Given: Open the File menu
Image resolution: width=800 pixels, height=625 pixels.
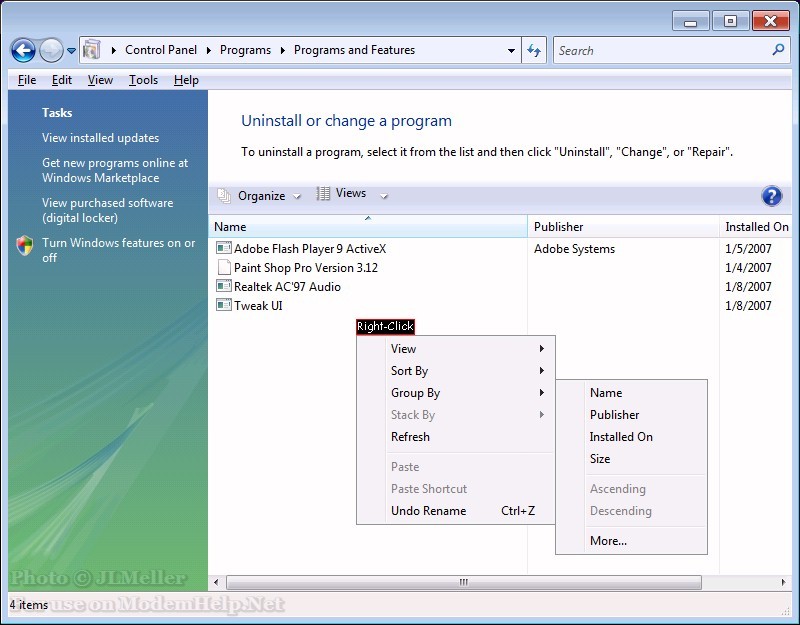Looking at the screenshot, I should (x=27, y=80).
